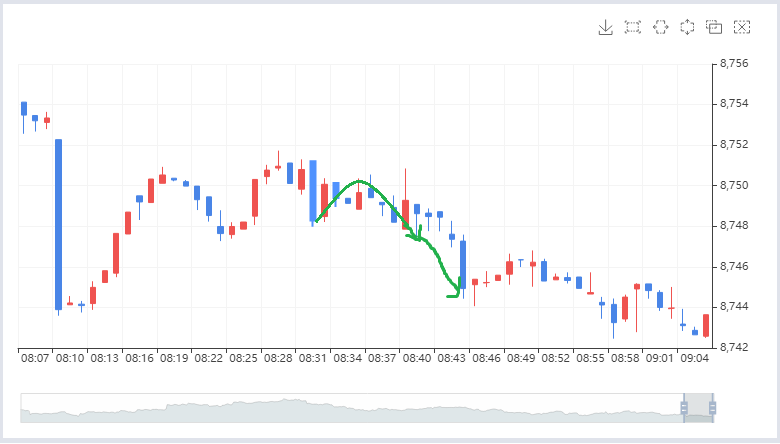Screen dimensions: 780x444
Task: Click the 09:04 time label
Action: (x=694, y=358)
